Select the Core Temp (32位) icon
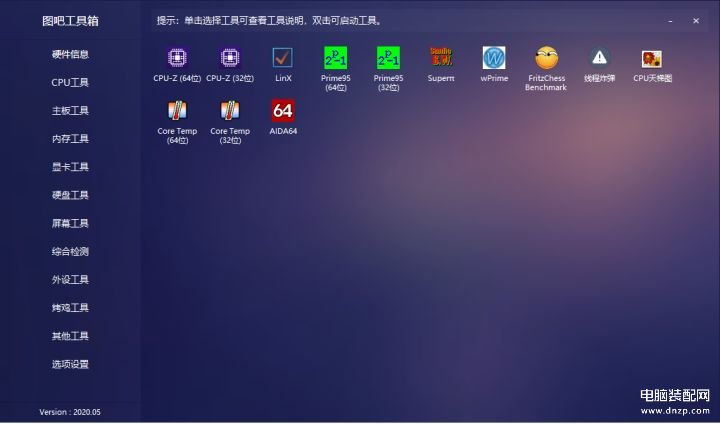Viewport: 720px width, 424px height. pyautogui.click(x=230, y=111)
